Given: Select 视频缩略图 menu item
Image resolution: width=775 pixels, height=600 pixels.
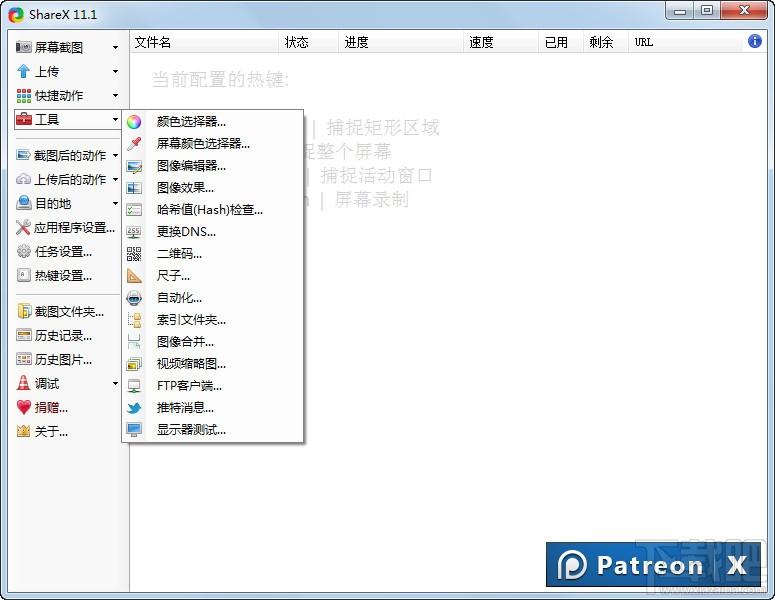Looking at the screenshot, I should 191,364.
